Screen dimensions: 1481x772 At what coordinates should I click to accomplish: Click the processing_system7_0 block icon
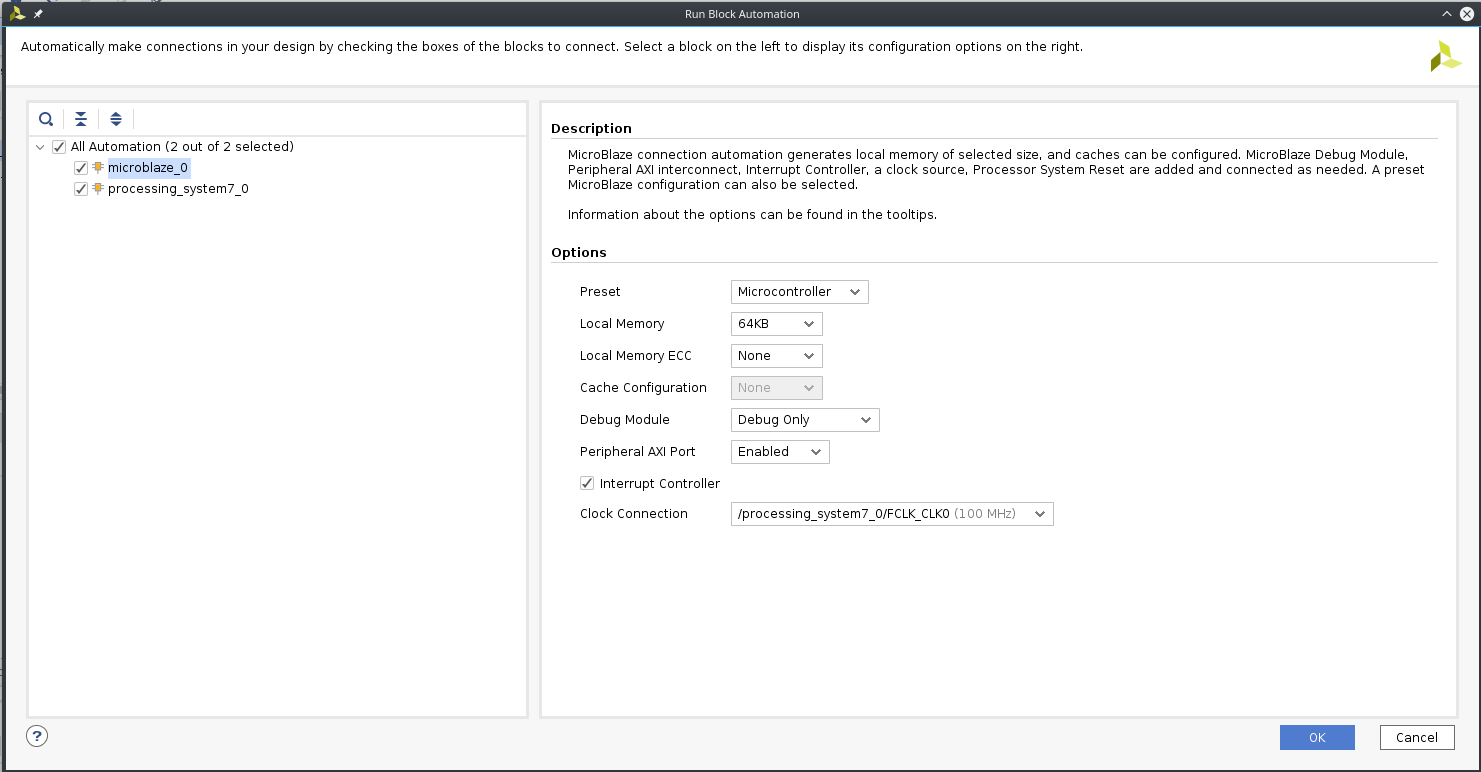click(98, 188)
